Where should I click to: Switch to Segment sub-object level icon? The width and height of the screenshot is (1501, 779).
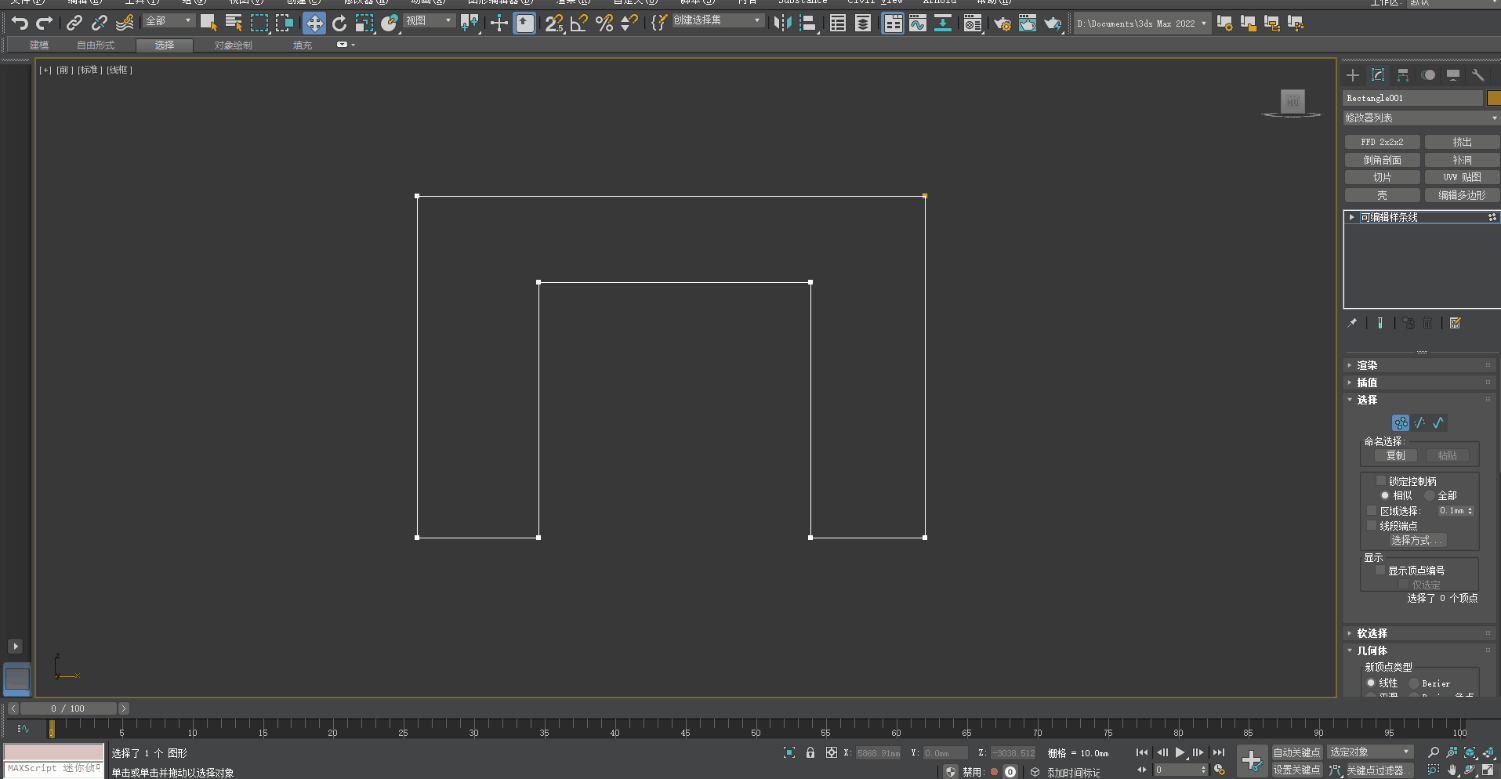pos(1419,423)
